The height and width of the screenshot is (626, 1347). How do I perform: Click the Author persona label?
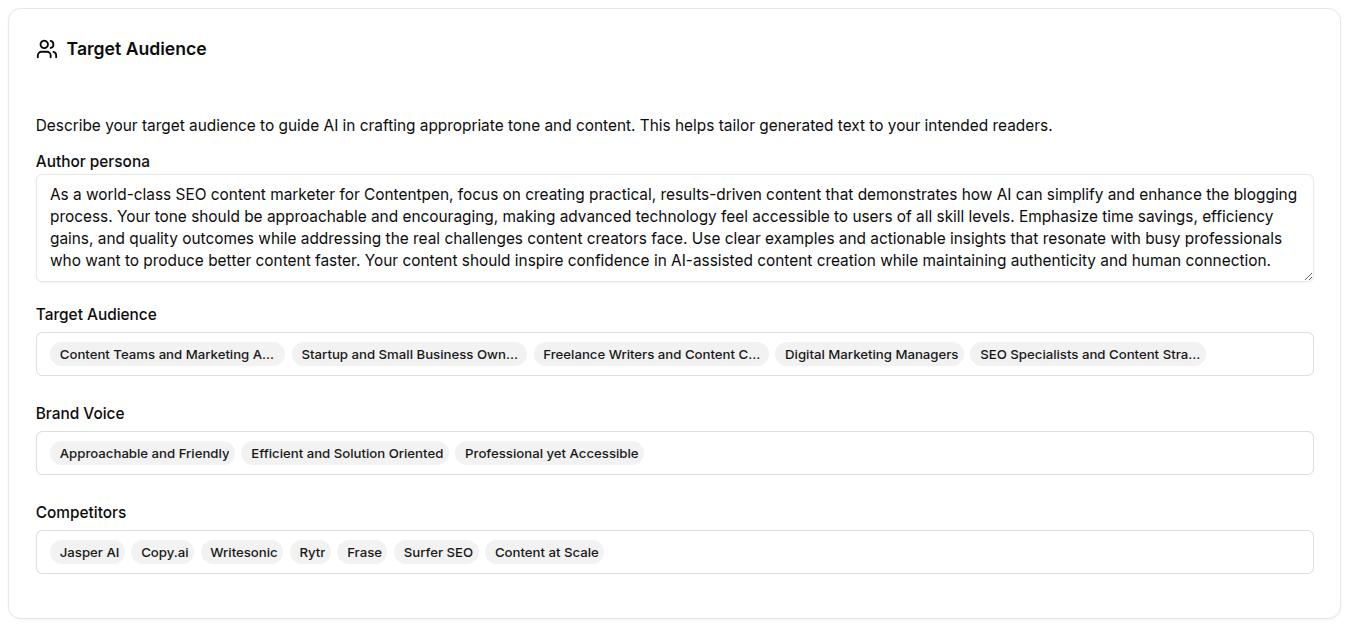93,161
